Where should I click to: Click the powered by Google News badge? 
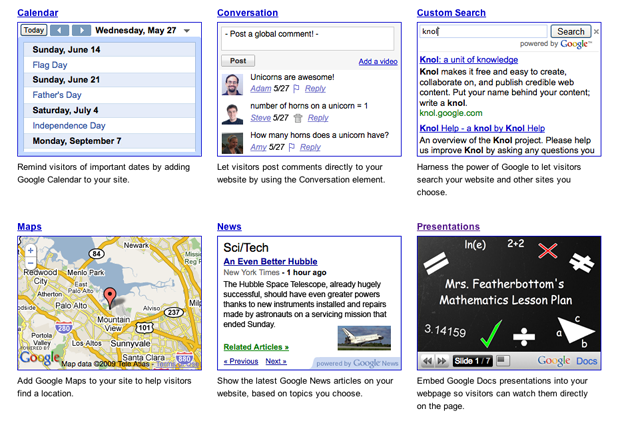[357, 363]
